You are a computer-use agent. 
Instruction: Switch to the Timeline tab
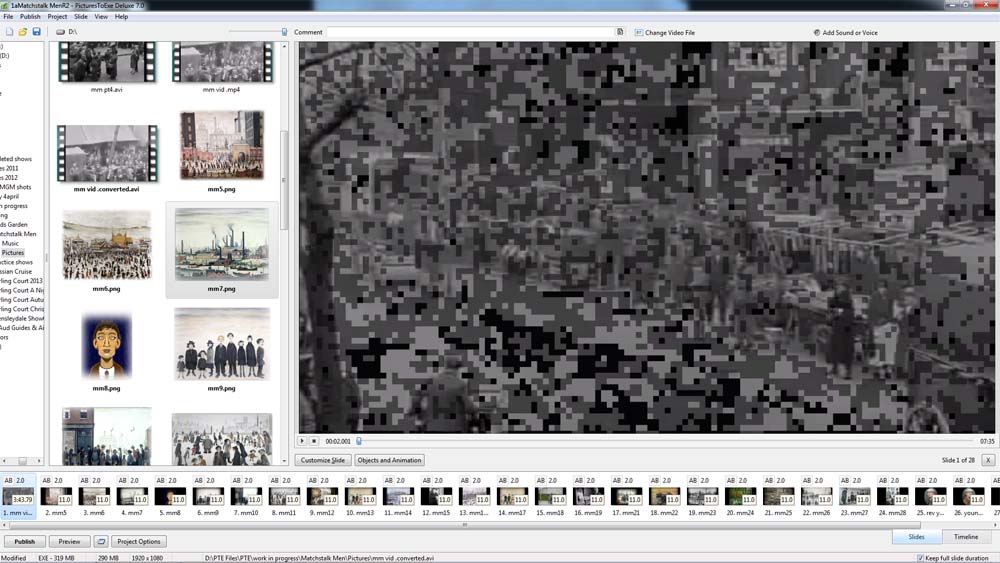(x=966, y=537)
